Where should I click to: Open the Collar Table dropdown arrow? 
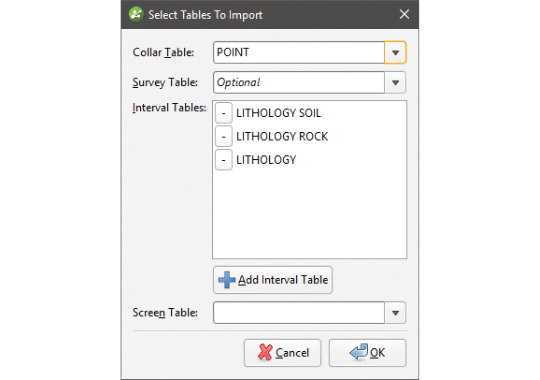coord(395,52)
